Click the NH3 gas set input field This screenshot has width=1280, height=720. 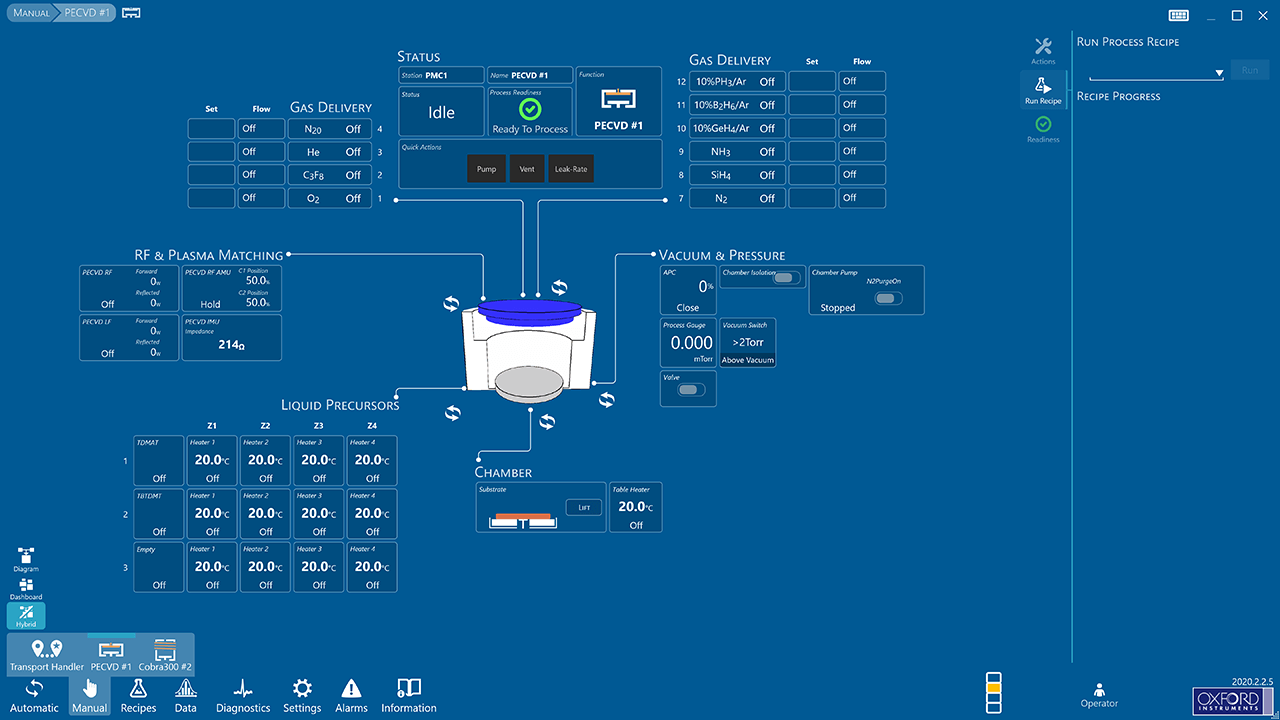pyautogui.click(x=812, y=151)
